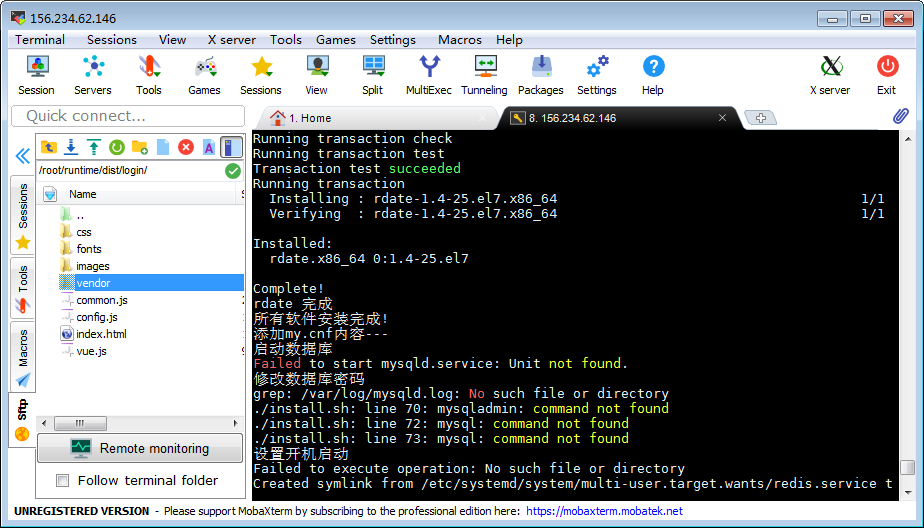Open the file list filter dropdown

click(x=49, y=194)
